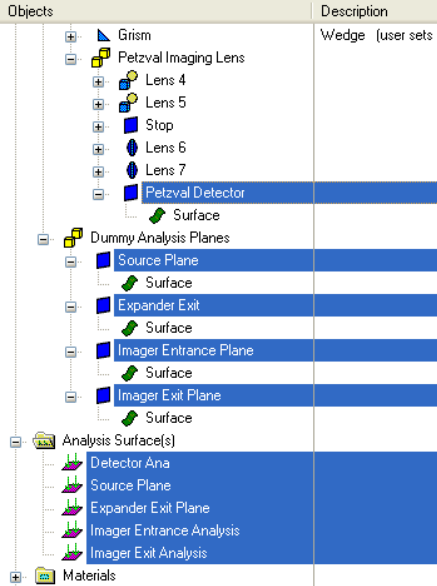
Task: Collapse the Petzval Imaging Lens node
Action: (70, 59)
